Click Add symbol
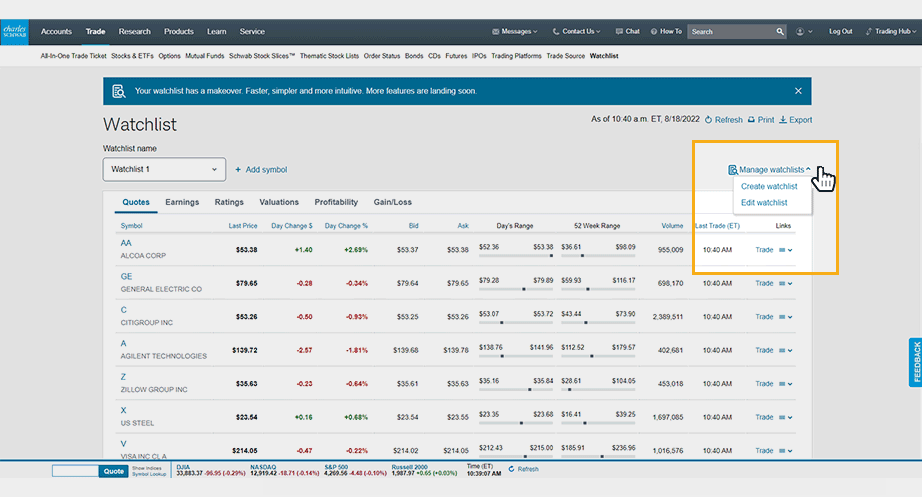The width and height of the screenshot is (922, 497). [x=261, y=169]
